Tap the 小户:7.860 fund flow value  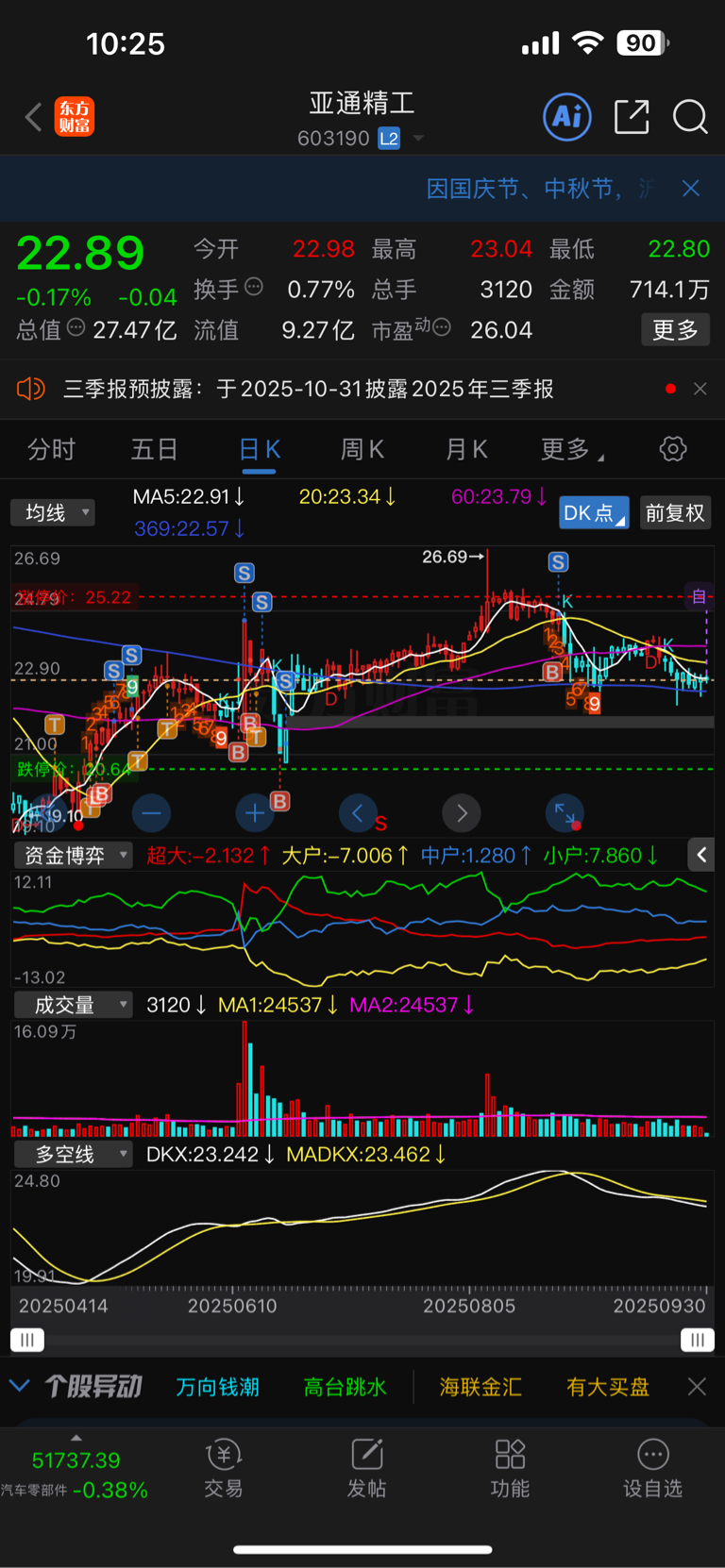601,856
